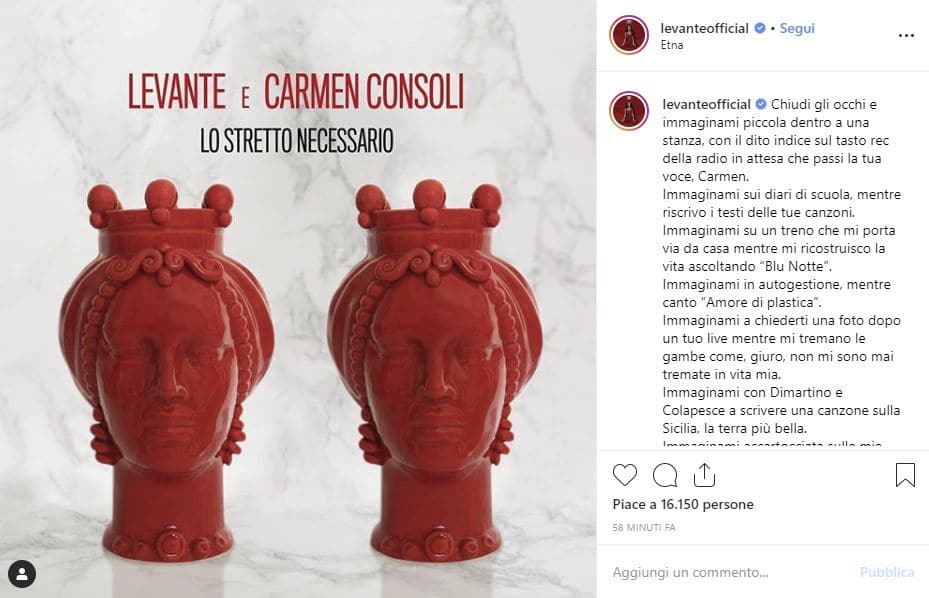The image size is (929, 598).
Task: Click the left red ceramic head image
Action: point(167,370)
